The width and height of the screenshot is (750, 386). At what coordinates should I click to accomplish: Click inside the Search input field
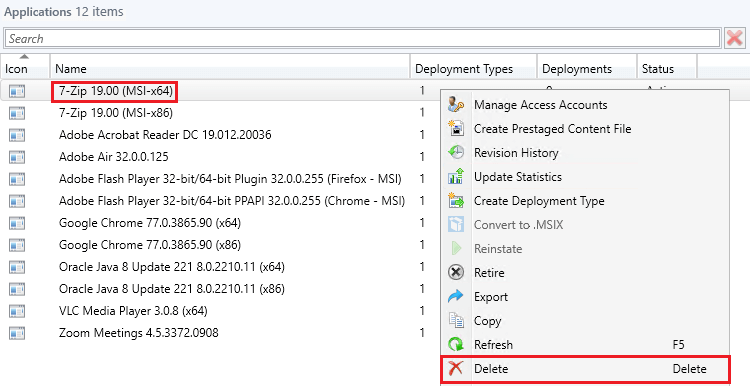362,38
